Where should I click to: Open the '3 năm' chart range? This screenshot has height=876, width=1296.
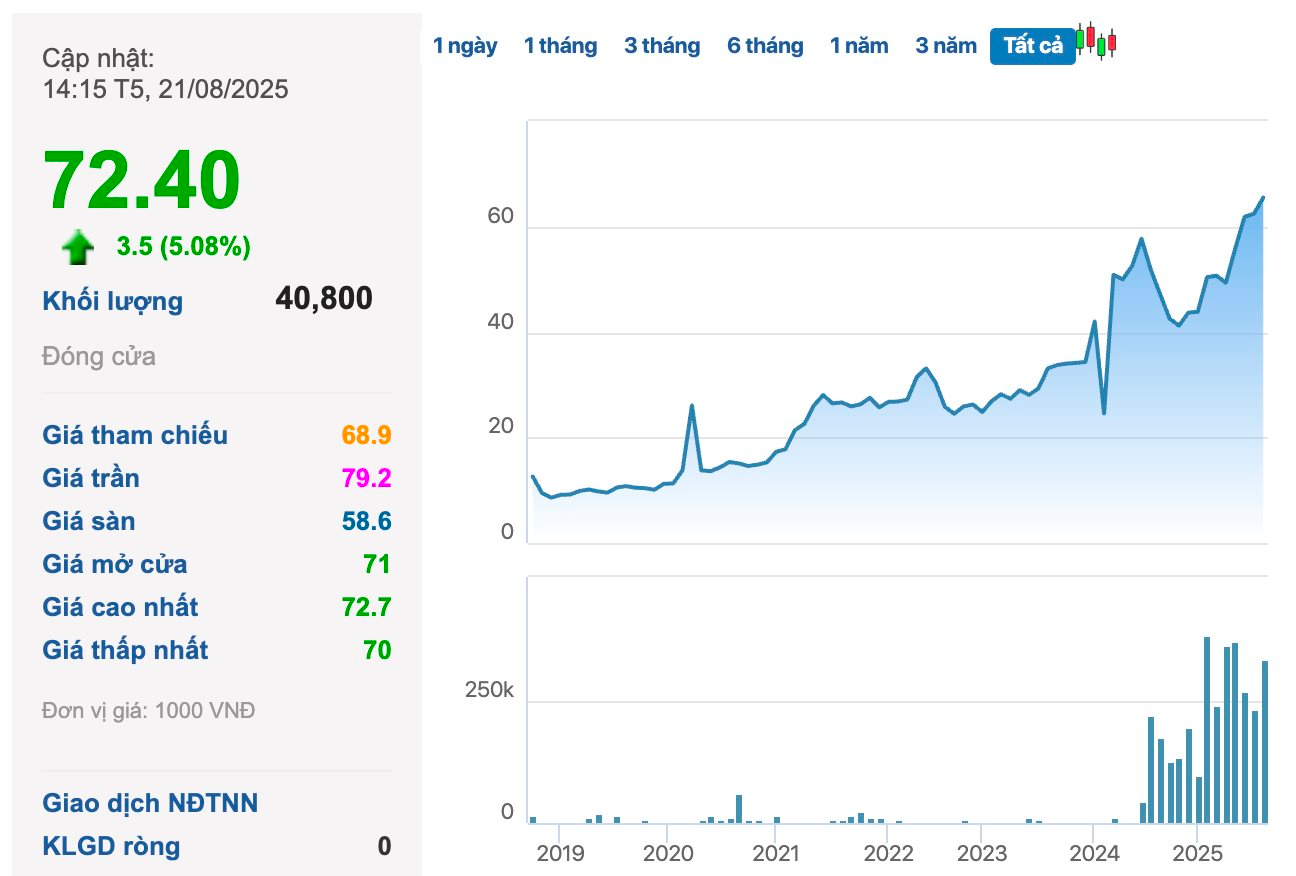click(946, 46)
